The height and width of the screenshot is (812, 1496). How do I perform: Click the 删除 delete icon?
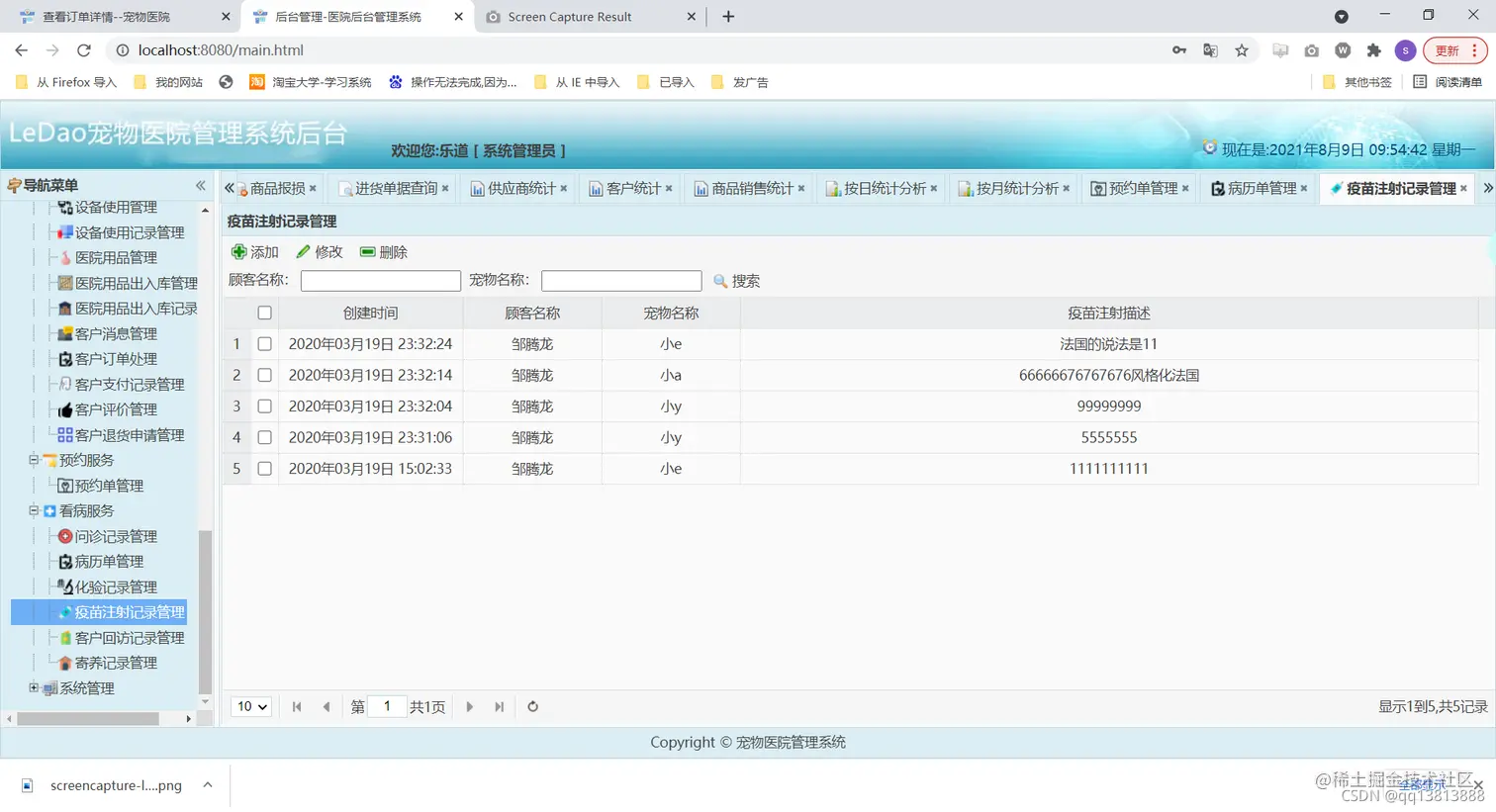[366, 251]
